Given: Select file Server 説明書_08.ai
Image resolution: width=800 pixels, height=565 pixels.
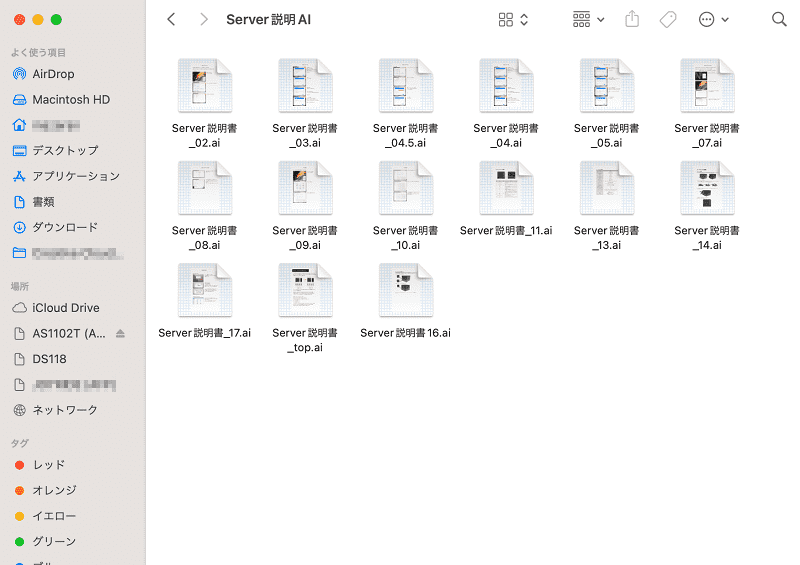Looking at the screenshot, I should pyautogui.click(x=205, y=206).
